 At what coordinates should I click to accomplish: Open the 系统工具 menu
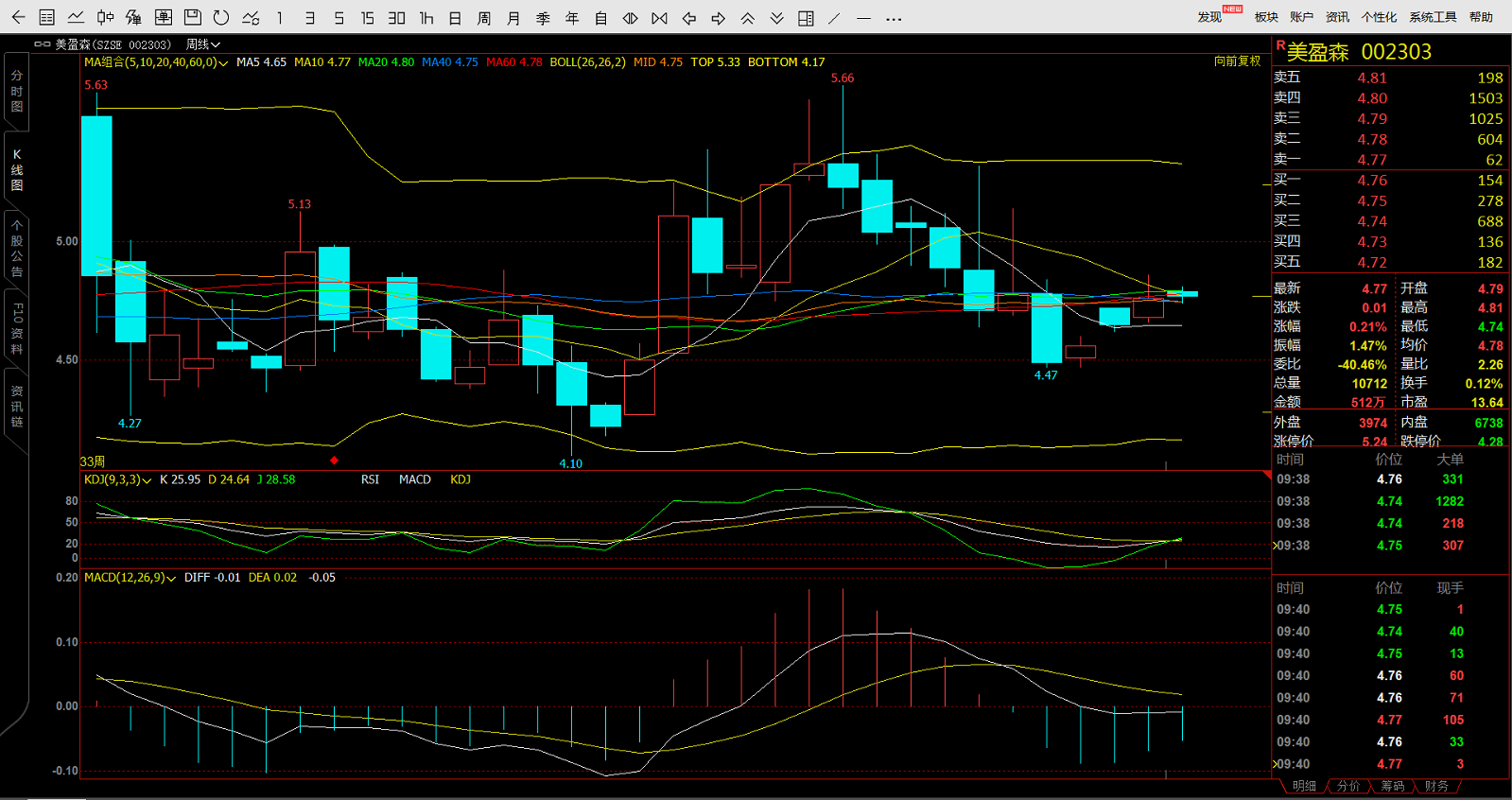tap(1432, 17)
